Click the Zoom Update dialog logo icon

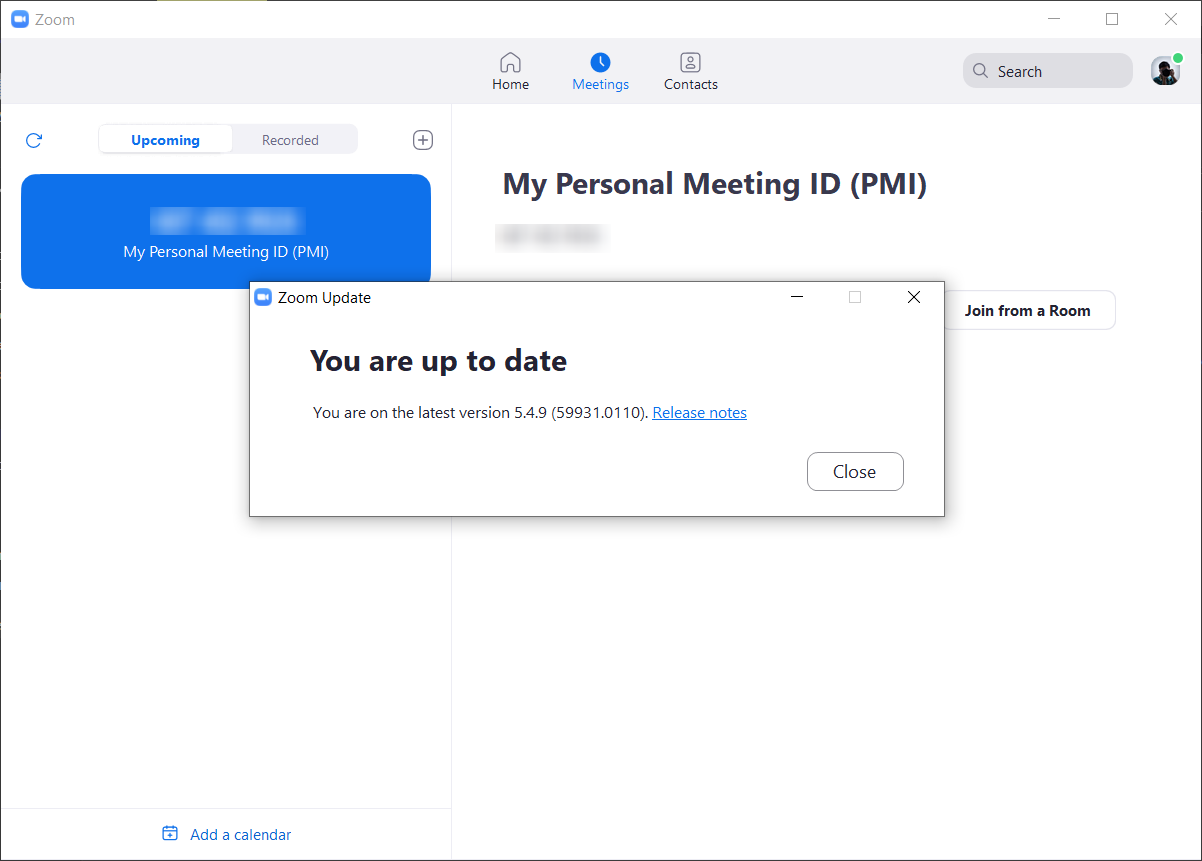pyautogui.click(x=263, y=297)
